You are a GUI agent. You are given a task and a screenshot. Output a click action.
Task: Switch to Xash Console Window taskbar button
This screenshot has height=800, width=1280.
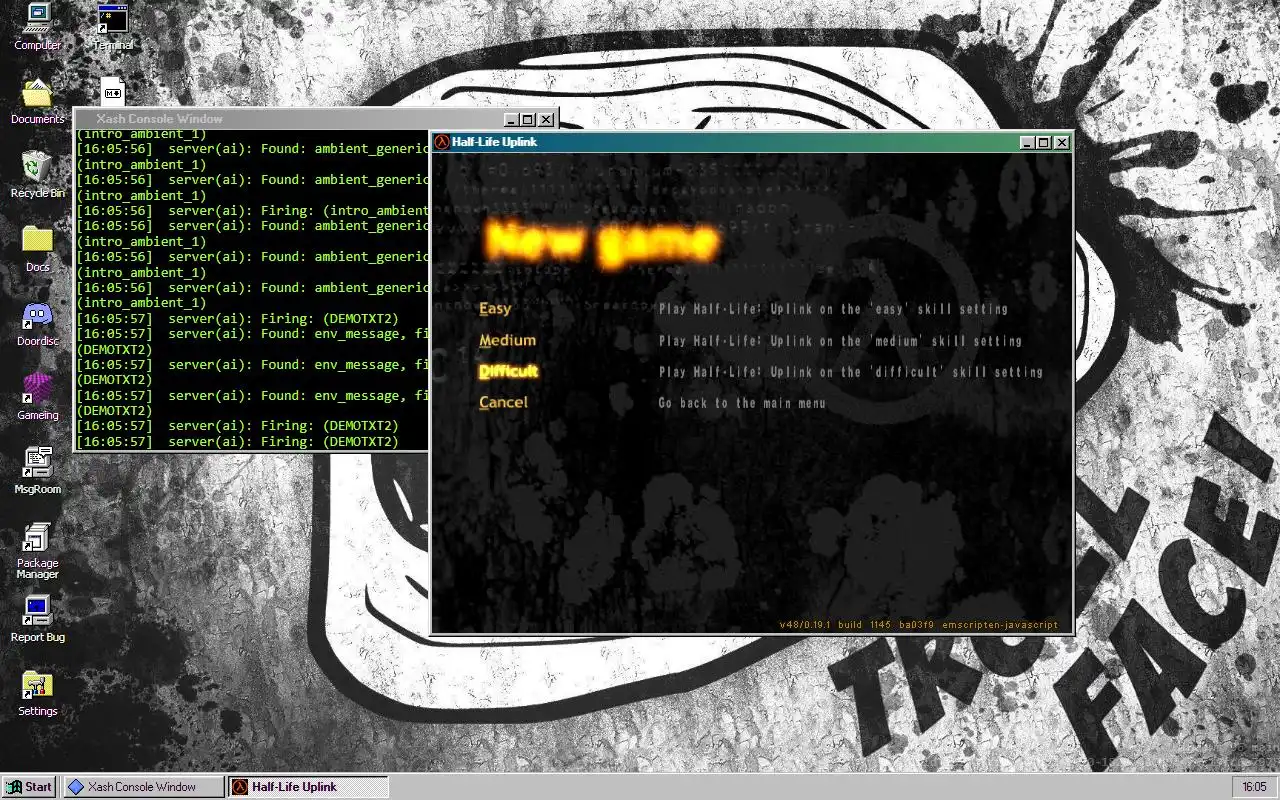coord(144,787)
